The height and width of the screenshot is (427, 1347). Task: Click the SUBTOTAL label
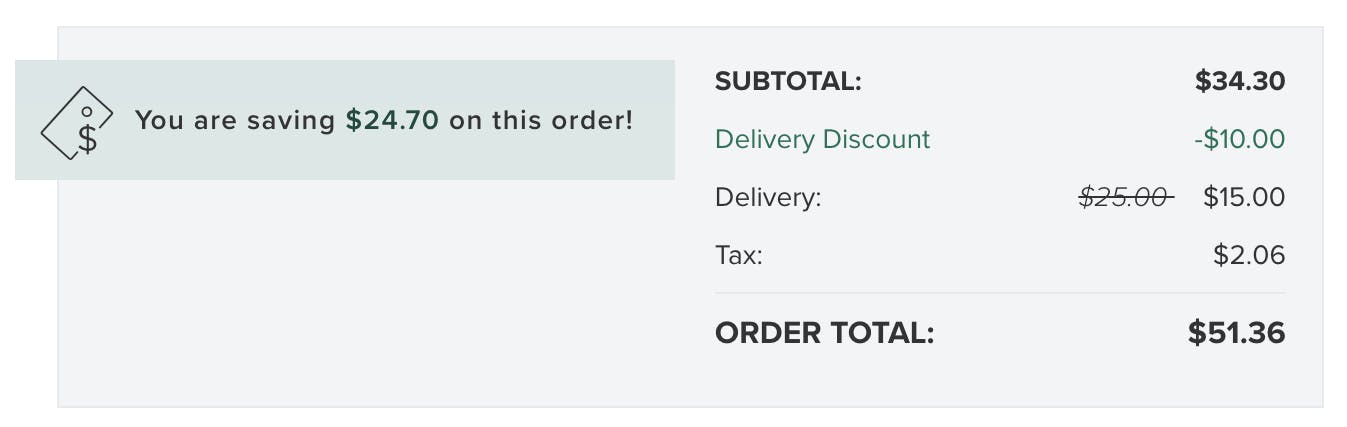(x=788, y=81)
